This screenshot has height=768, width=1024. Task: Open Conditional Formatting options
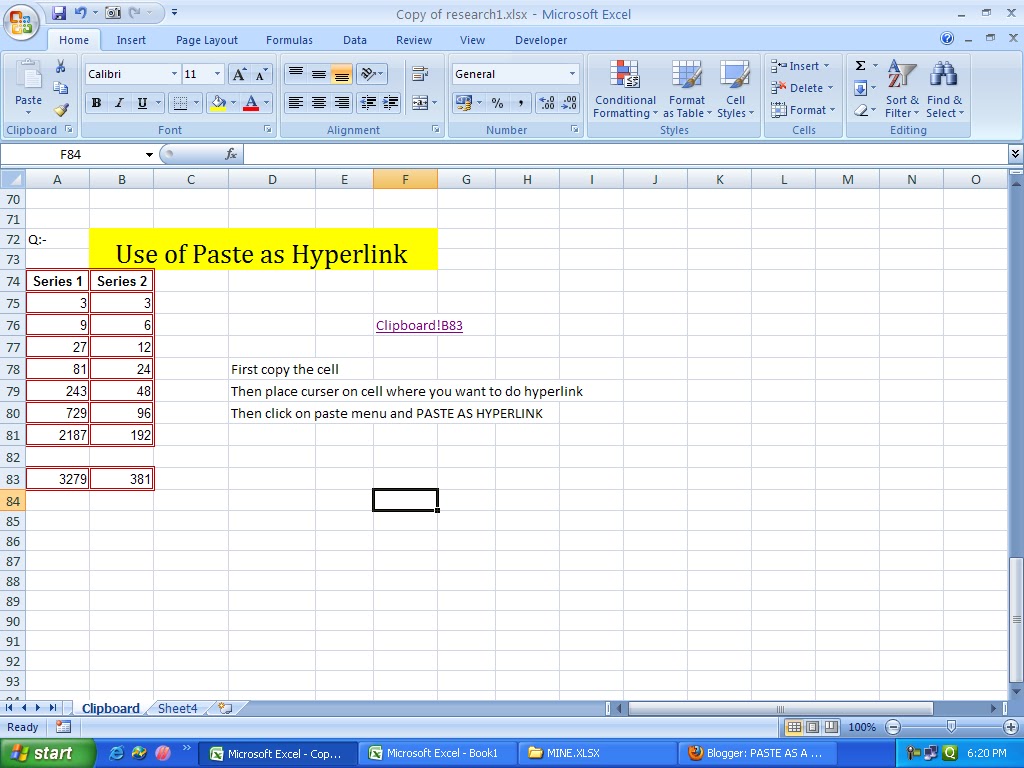pos(625,90)
